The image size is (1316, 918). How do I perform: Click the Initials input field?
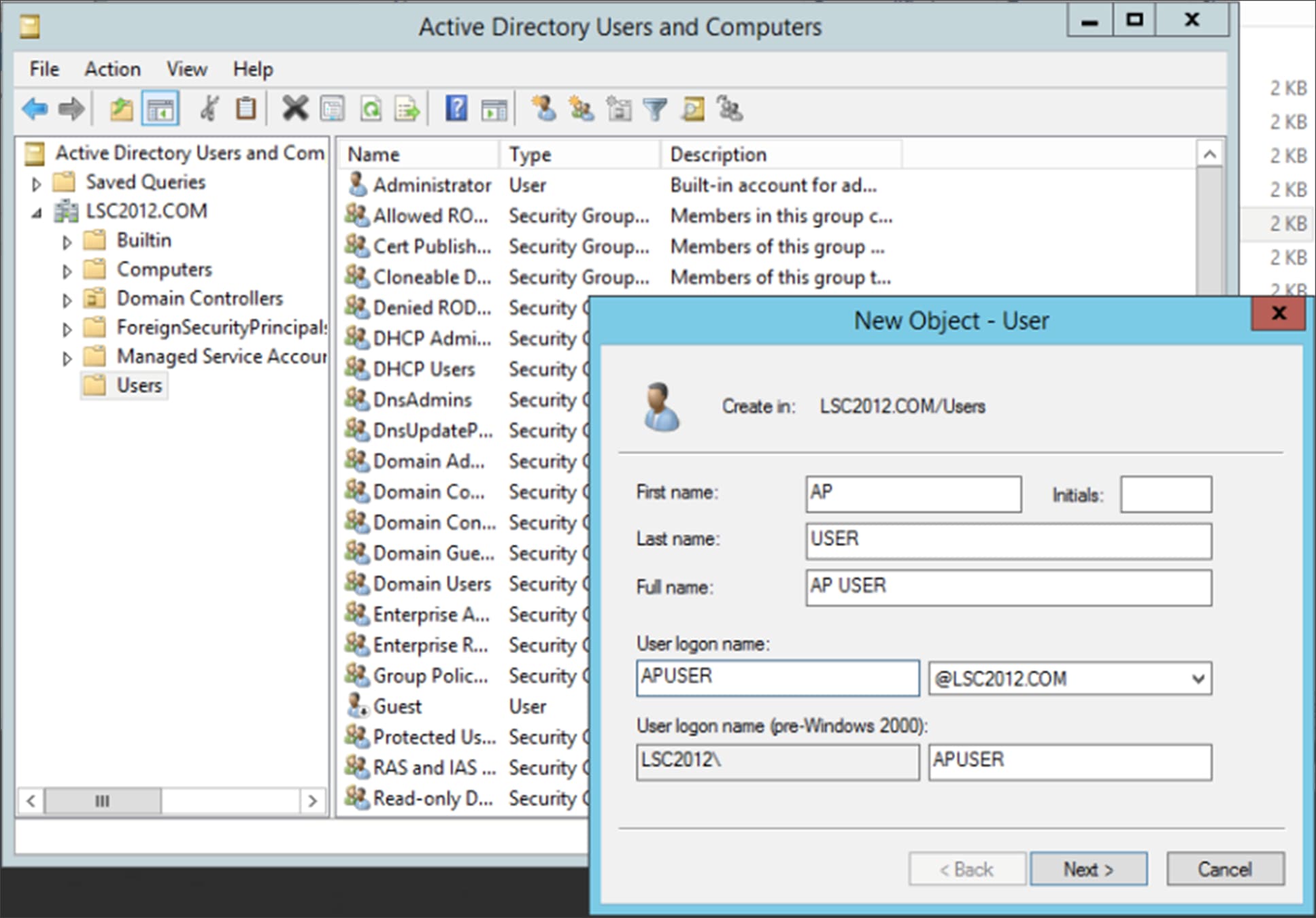(1166, 494)
